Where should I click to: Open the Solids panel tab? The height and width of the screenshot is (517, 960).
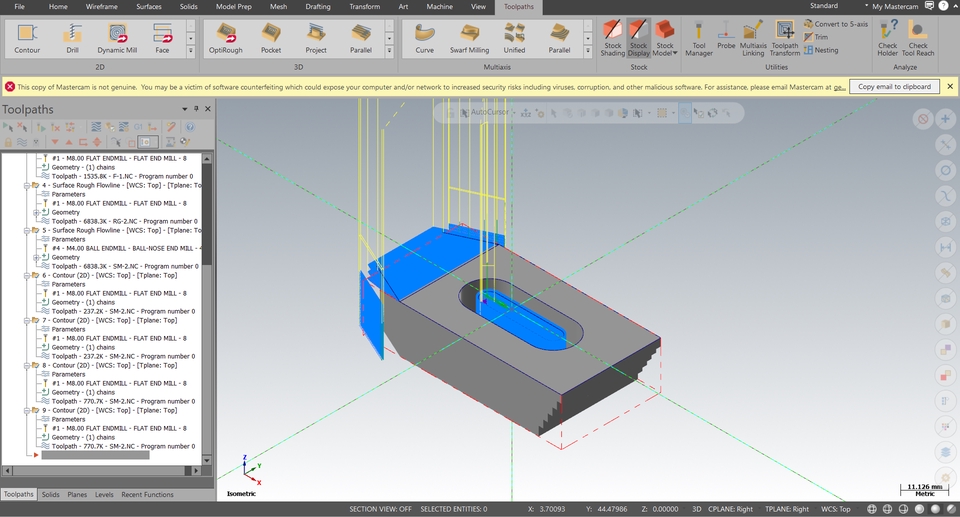[x=51, y=494]
